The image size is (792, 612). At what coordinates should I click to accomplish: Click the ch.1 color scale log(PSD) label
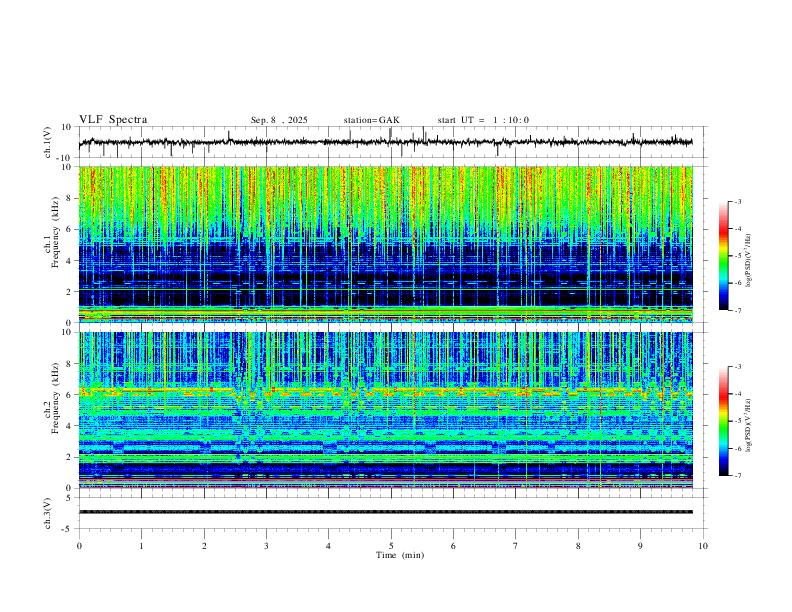749,260
